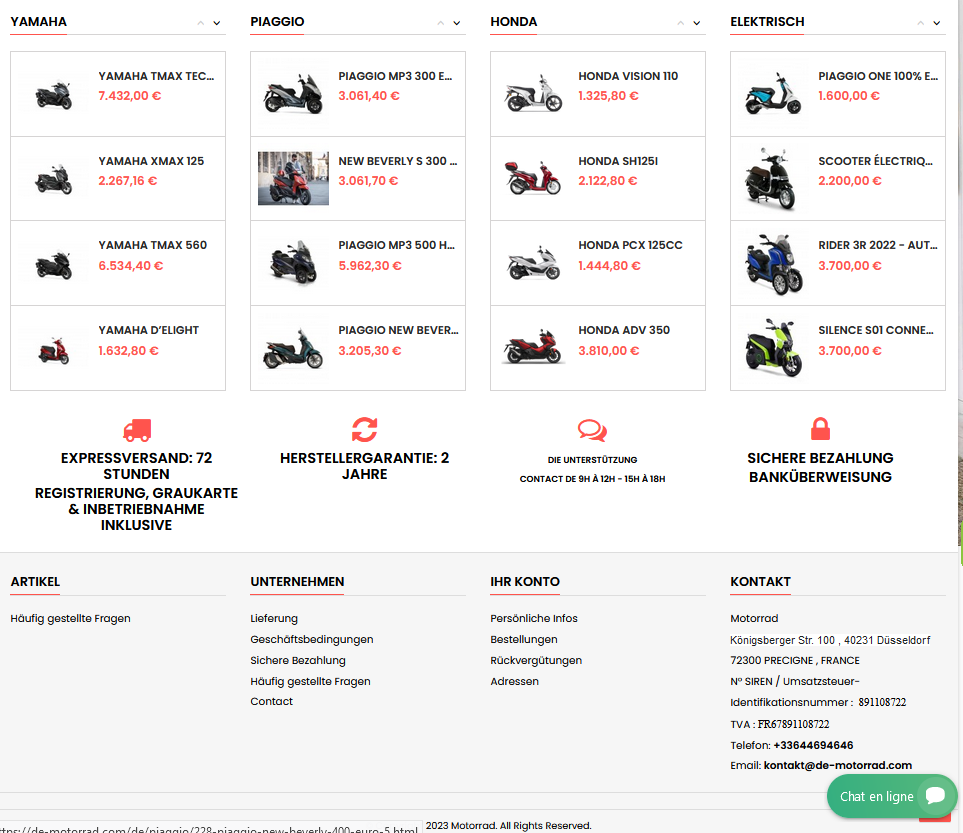Screen dimensions: 963x833
Task: Open the Geschäftsbedingungen footer link
Action: click(311, 639)
